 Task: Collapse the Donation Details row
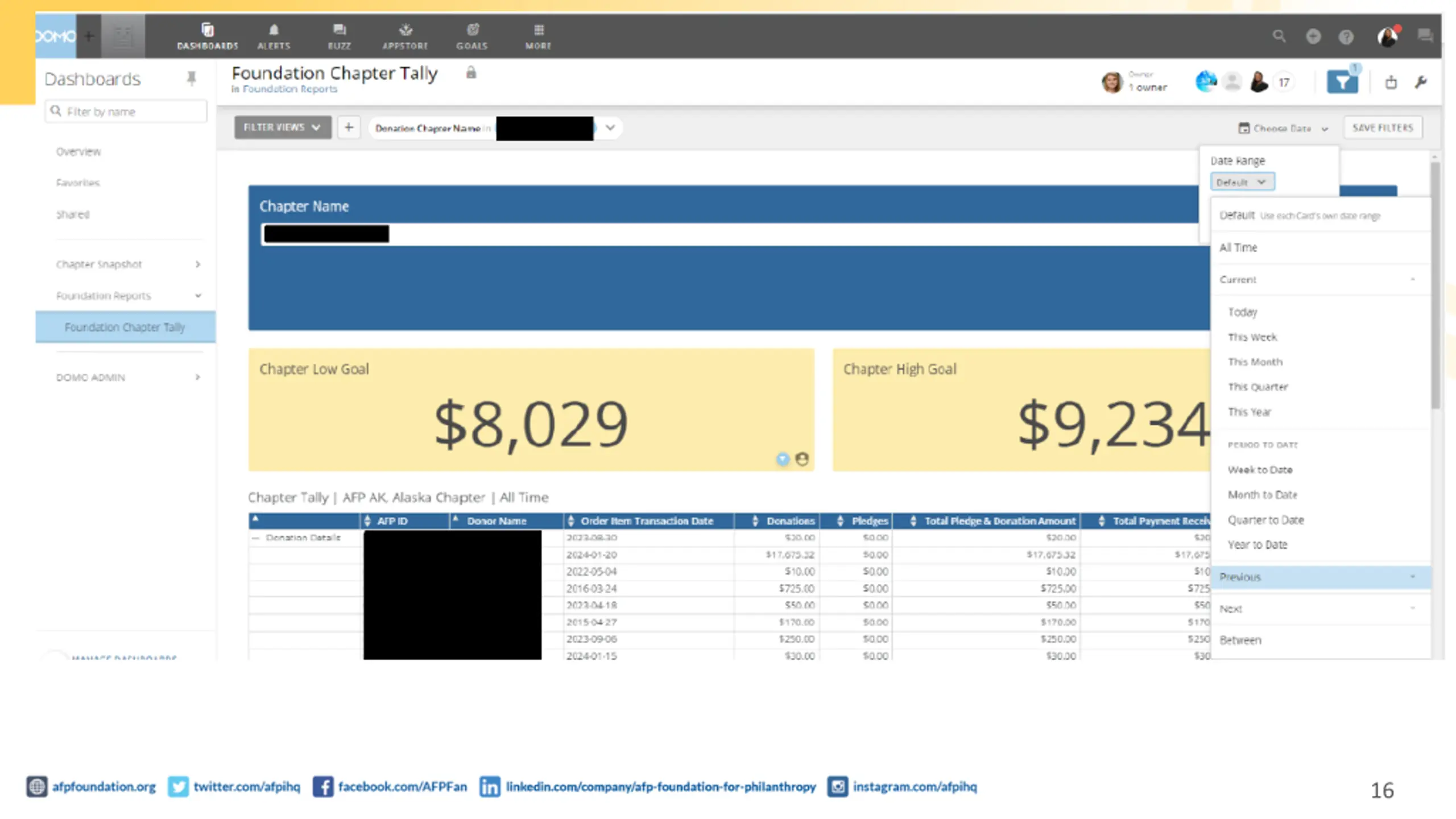click(x=255, y=538)
